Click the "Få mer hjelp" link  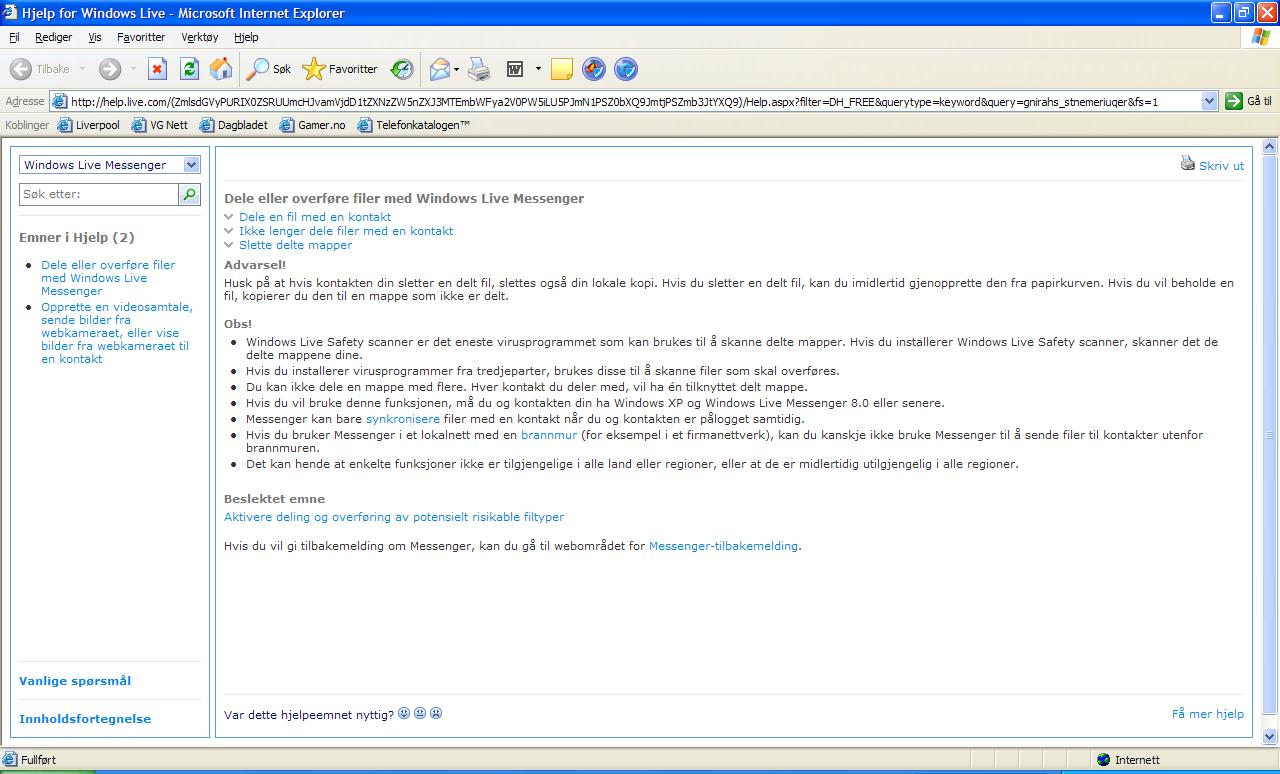click(1208, 714)
